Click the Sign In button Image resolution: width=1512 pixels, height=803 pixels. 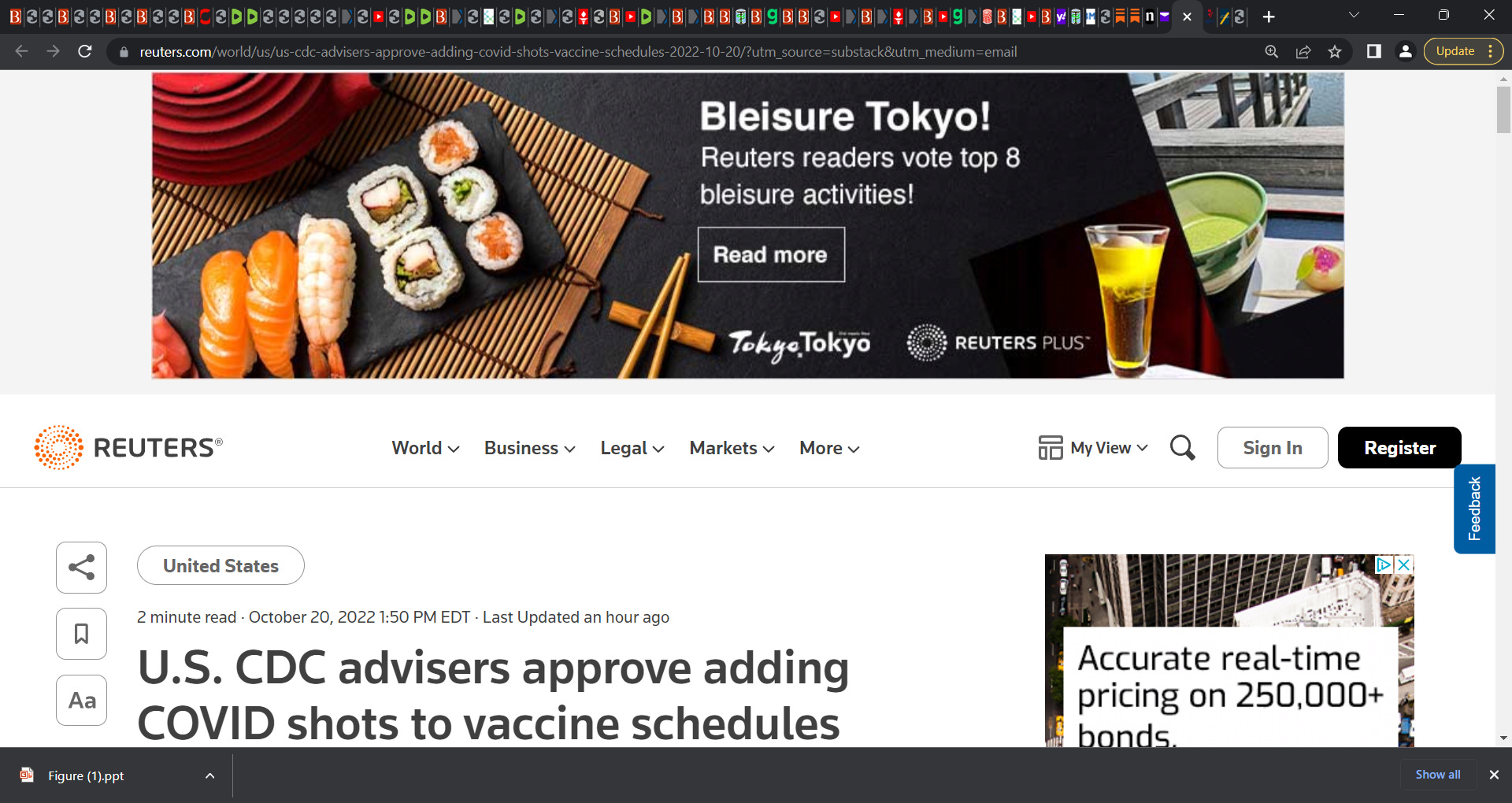[x=1272, y=448]
